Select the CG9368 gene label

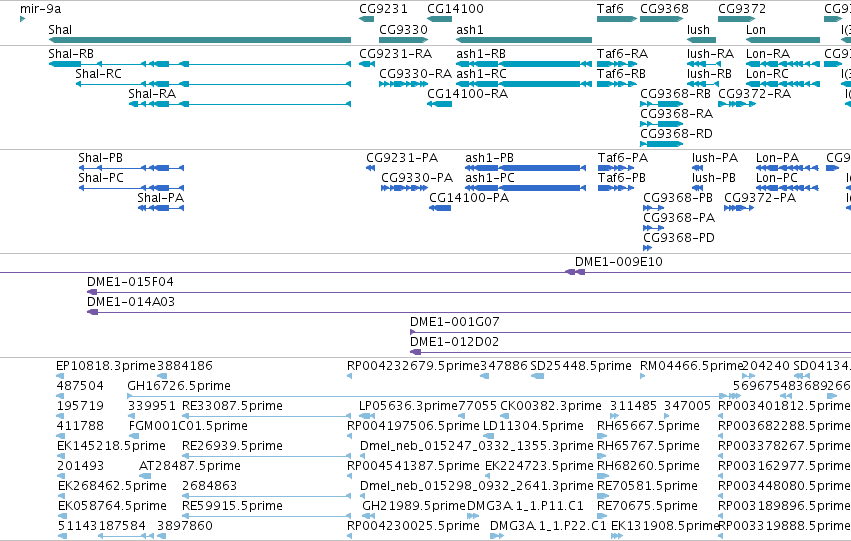[664, 9]
